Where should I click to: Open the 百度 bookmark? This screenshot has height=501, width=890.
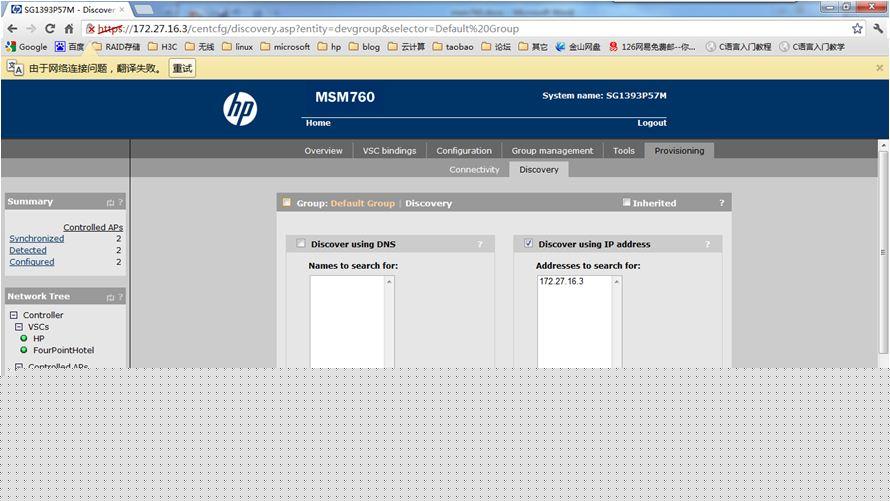(69, 47)
